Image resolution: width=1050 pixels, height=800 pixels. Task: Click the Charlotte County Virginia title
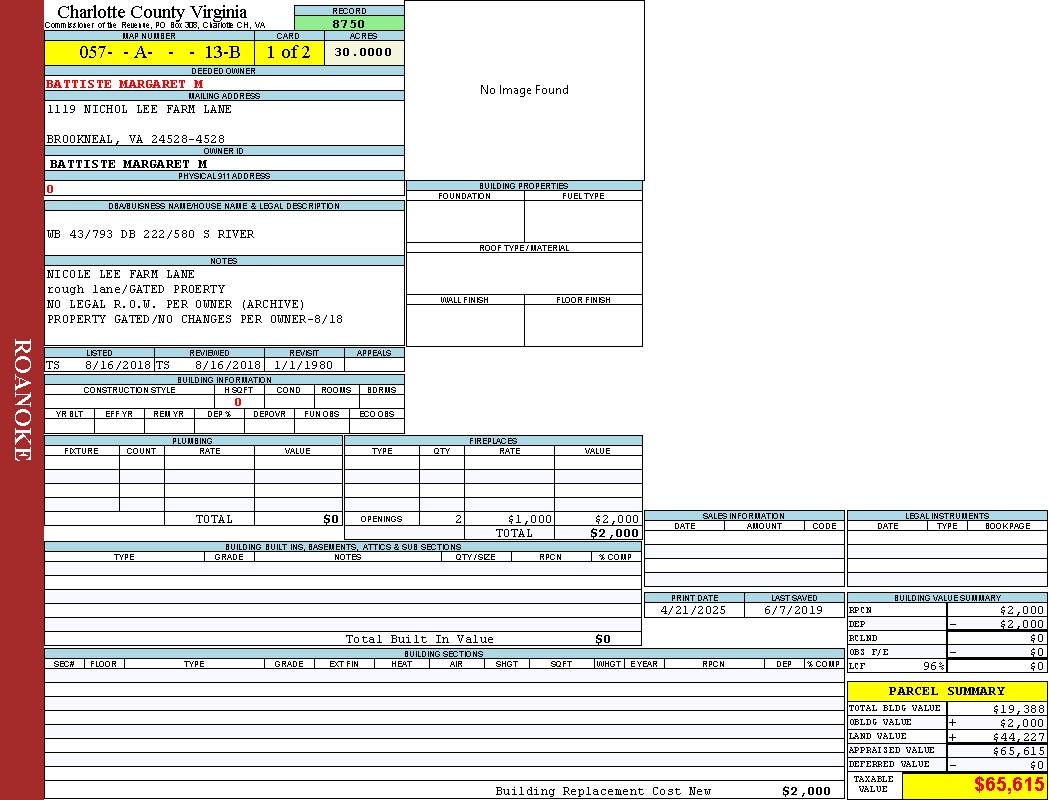click(x=152, y=12)
